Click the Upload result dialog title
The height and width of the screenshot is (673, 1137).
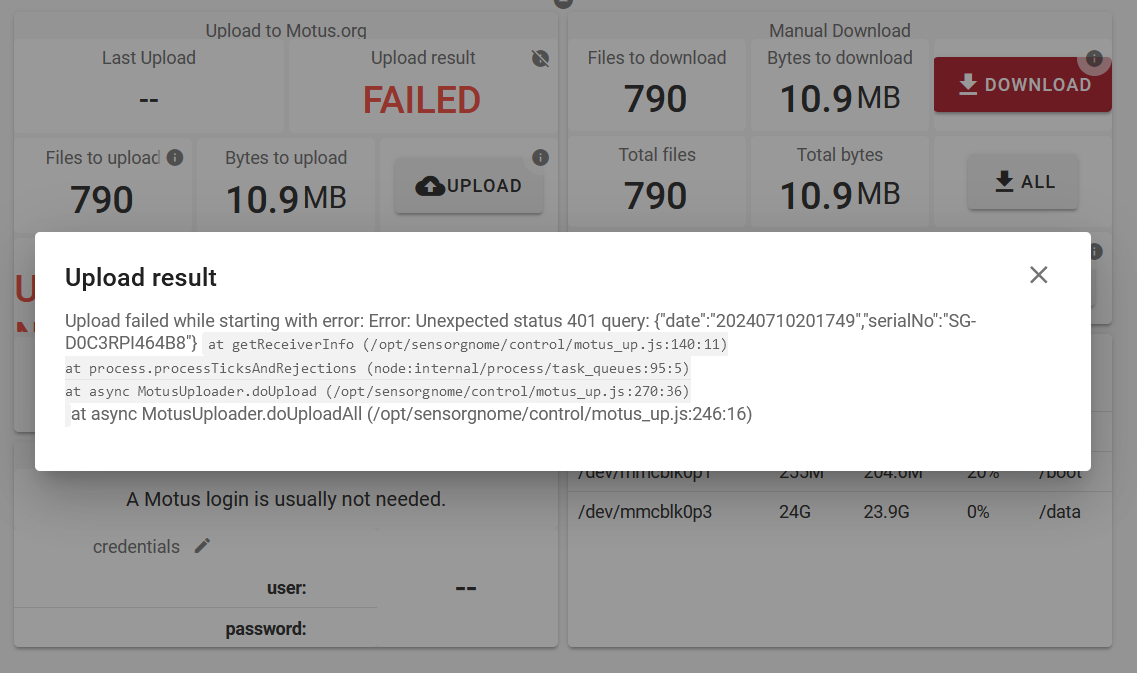(141, 277)
